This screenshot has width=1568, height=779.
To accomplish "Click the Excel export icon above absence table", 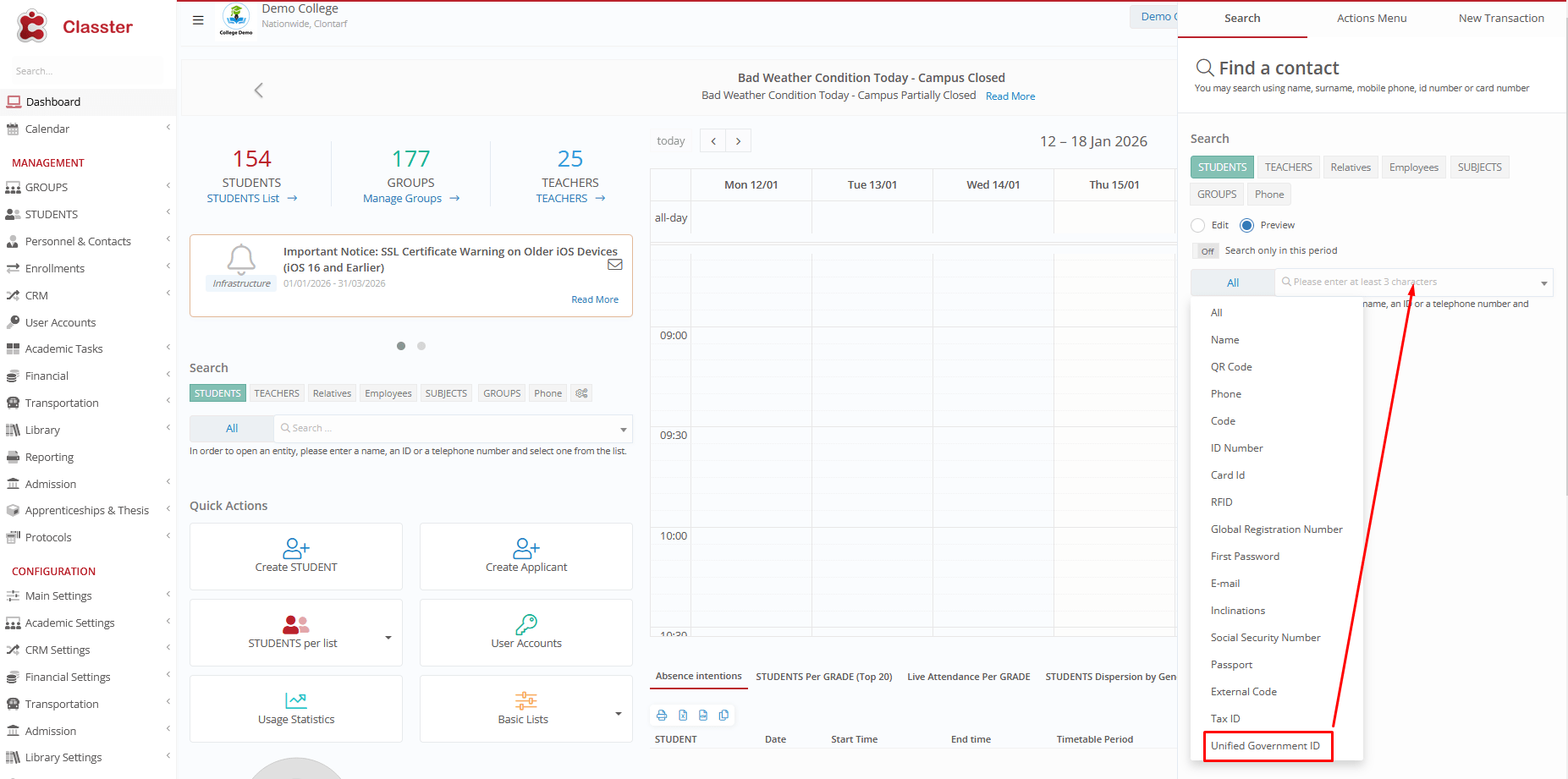I will (x=683, y=716).
